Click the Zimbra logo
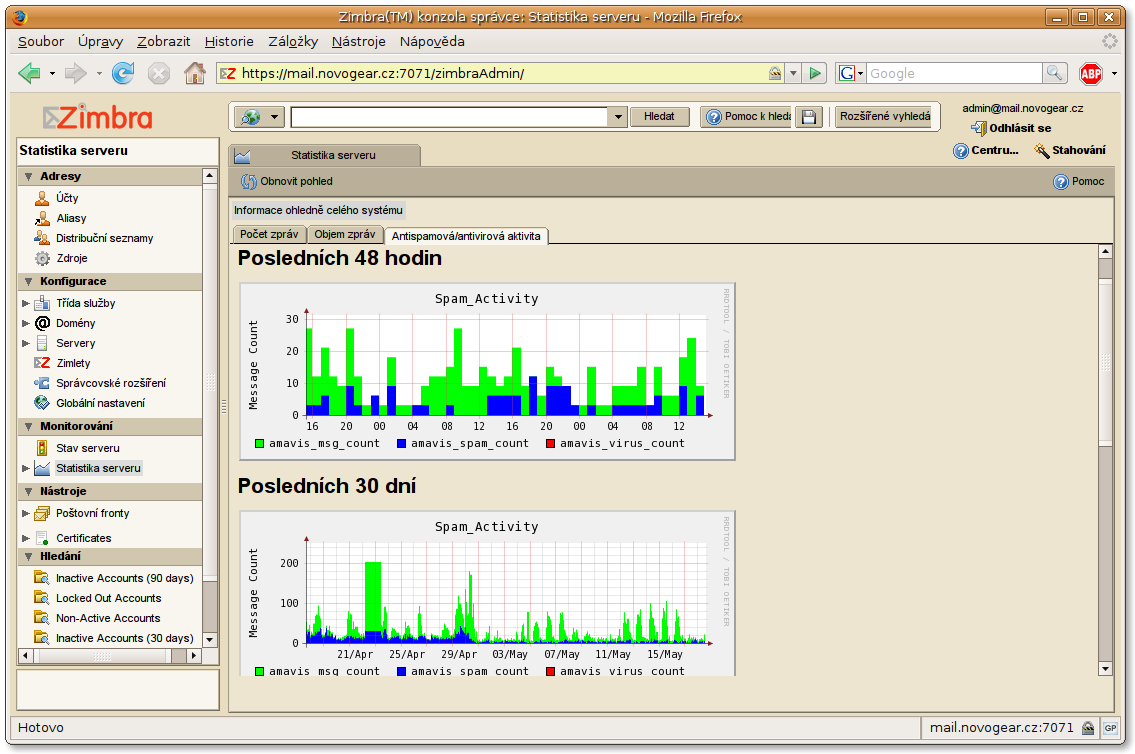 (98, 117)
